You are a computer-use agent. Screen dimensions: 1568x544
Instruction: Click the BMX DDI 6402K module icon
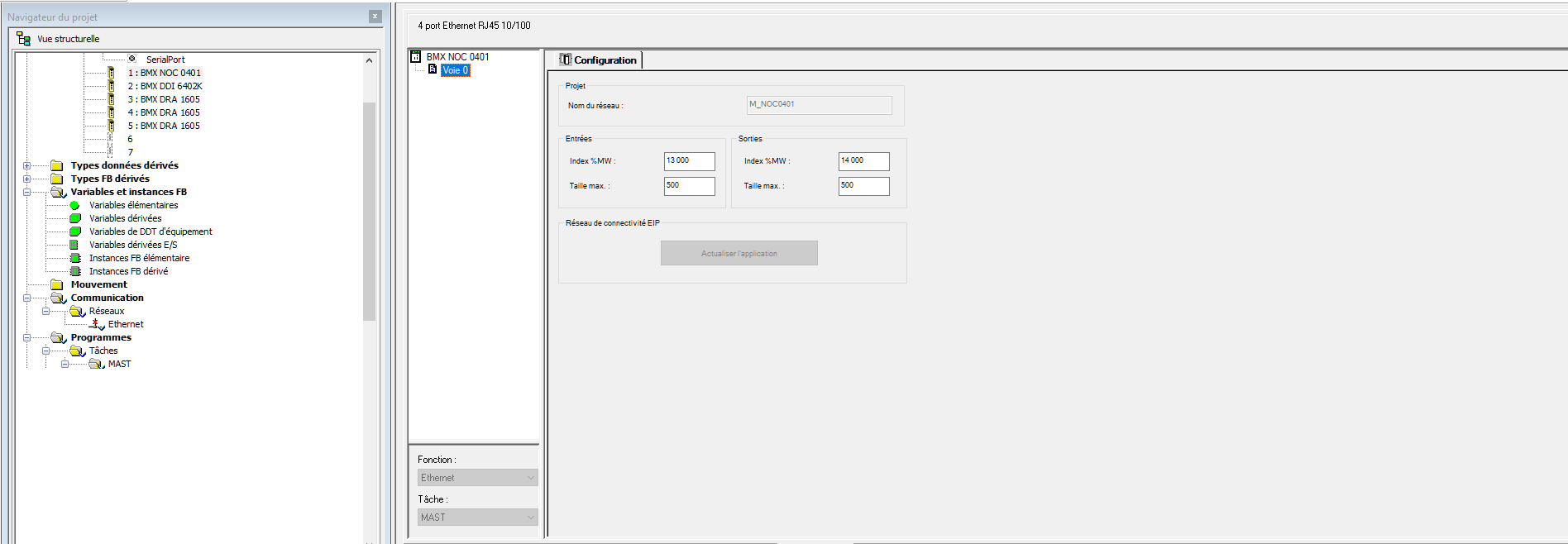[x=111, y=86]
